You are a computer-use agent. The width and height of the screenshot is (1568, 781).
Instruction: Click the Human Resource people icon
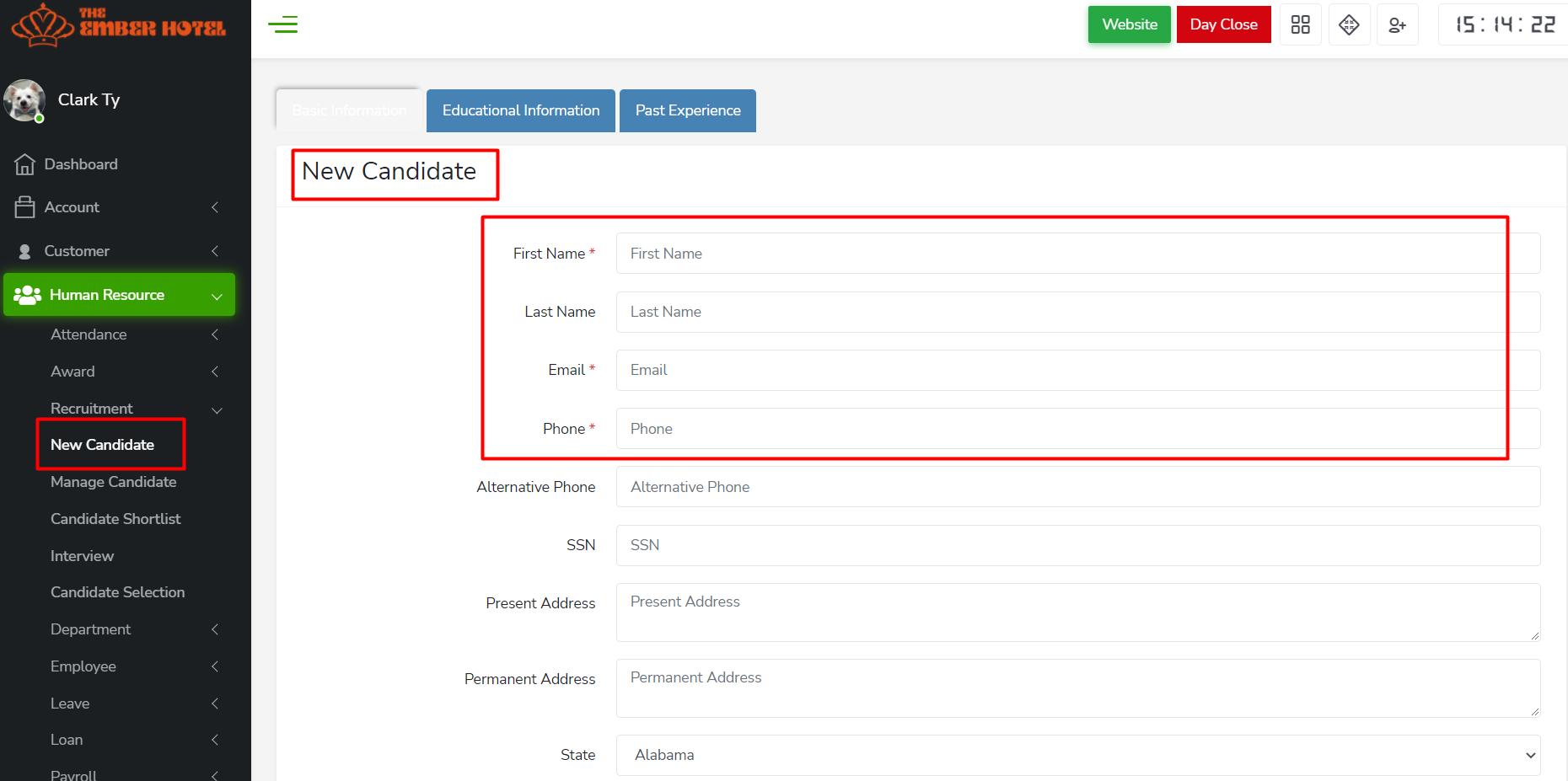click(x=27, y=295)
